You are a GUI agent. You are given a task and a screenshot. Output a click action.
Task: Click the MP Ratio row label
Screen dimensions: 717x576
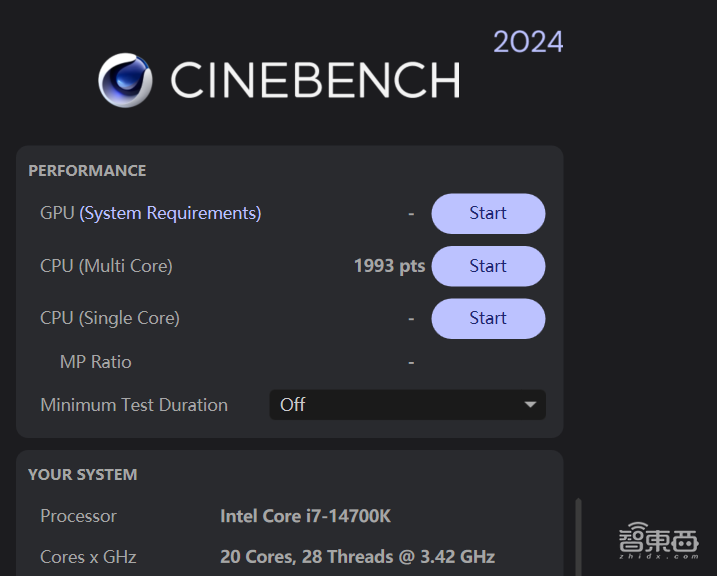pyautogui.click(x=95, y=362)
